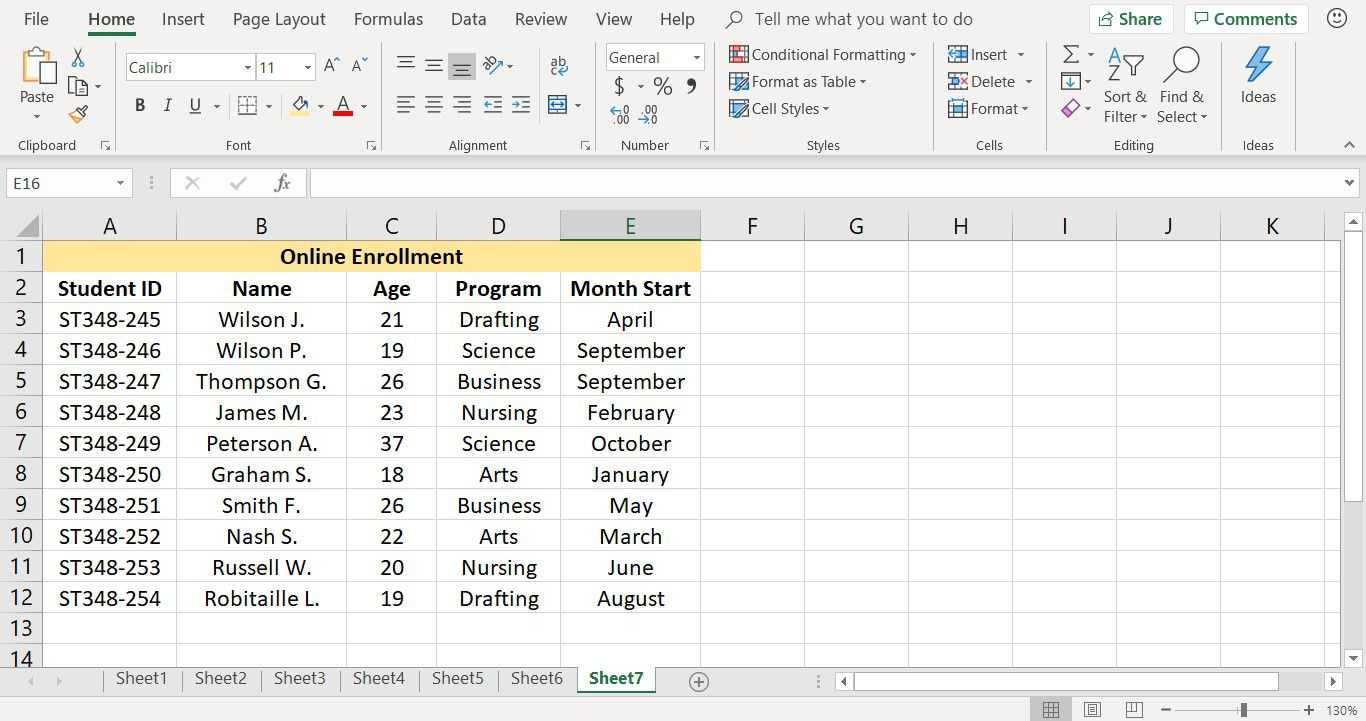Click the yellow Fill Color swatch
This screenshot has height=721, width=1366.
(300, 105)
